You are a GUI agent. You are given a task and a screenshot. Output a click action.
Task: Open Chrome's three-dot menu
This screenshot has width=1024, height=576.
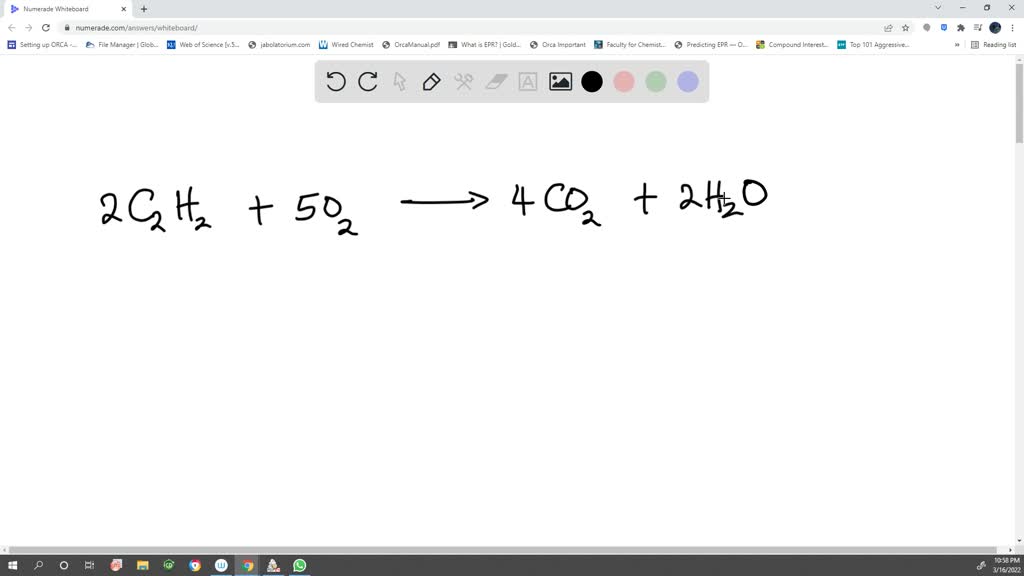click(x=1012, y=28)
